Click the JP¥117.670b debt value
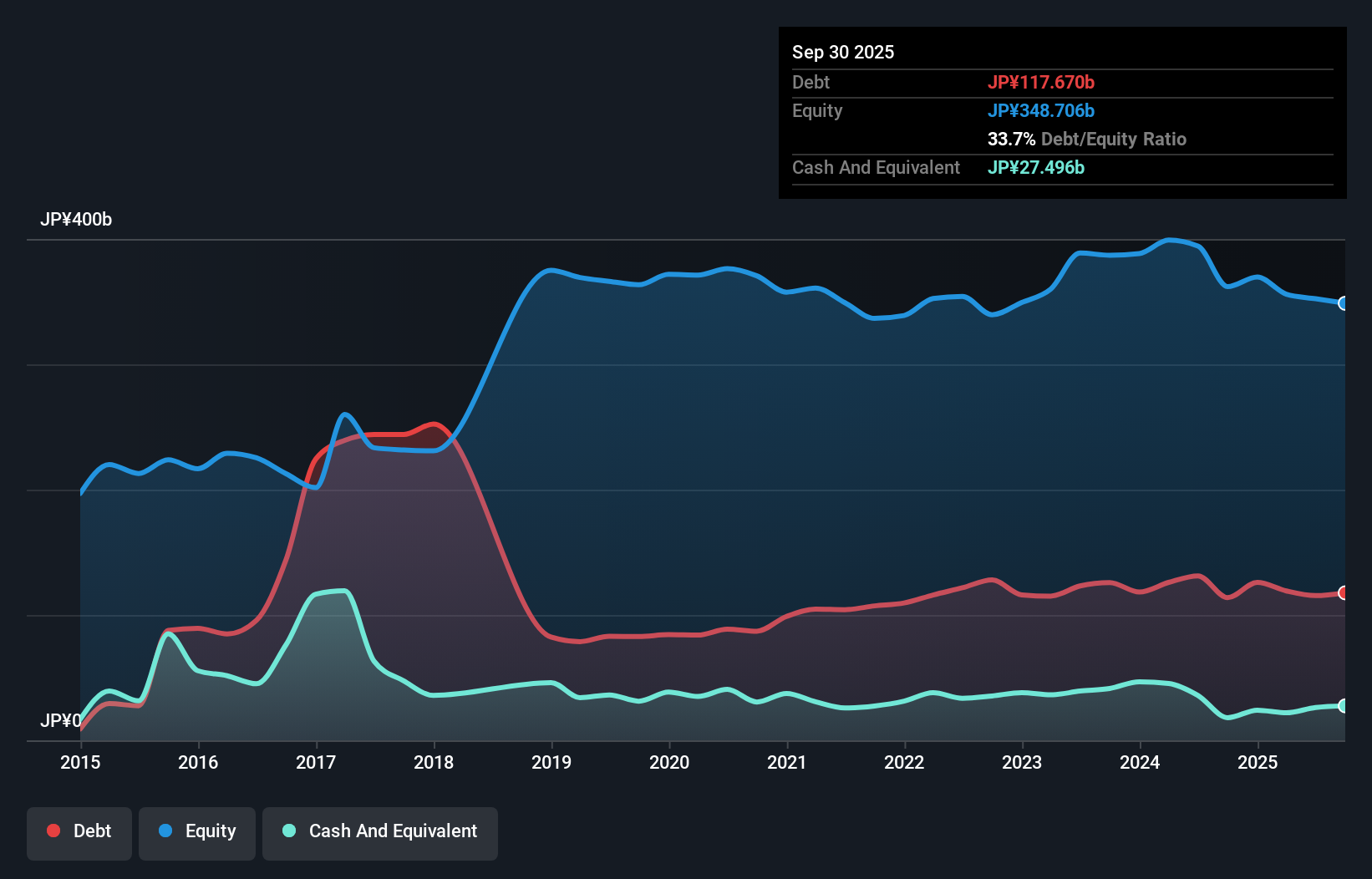This screenshot has height=879, width=1372. coord(1041,82)
